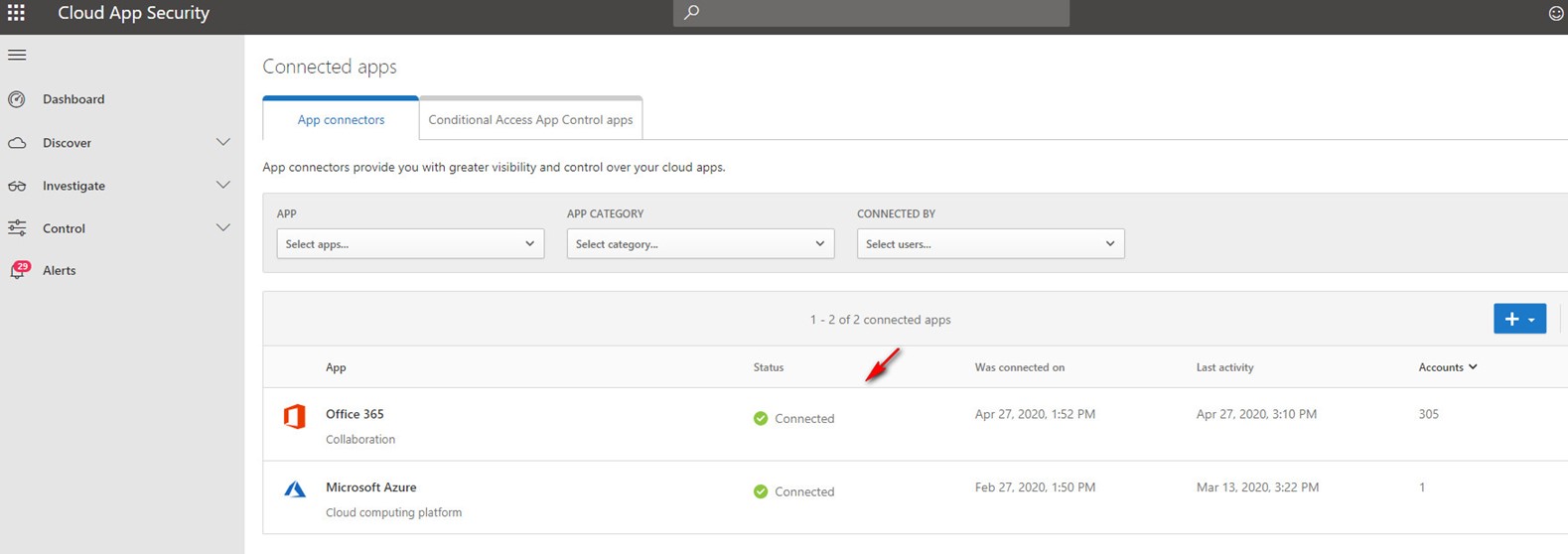
Task: Click Microsoft Azure green connected checkmark
Action: pos(761,491)
